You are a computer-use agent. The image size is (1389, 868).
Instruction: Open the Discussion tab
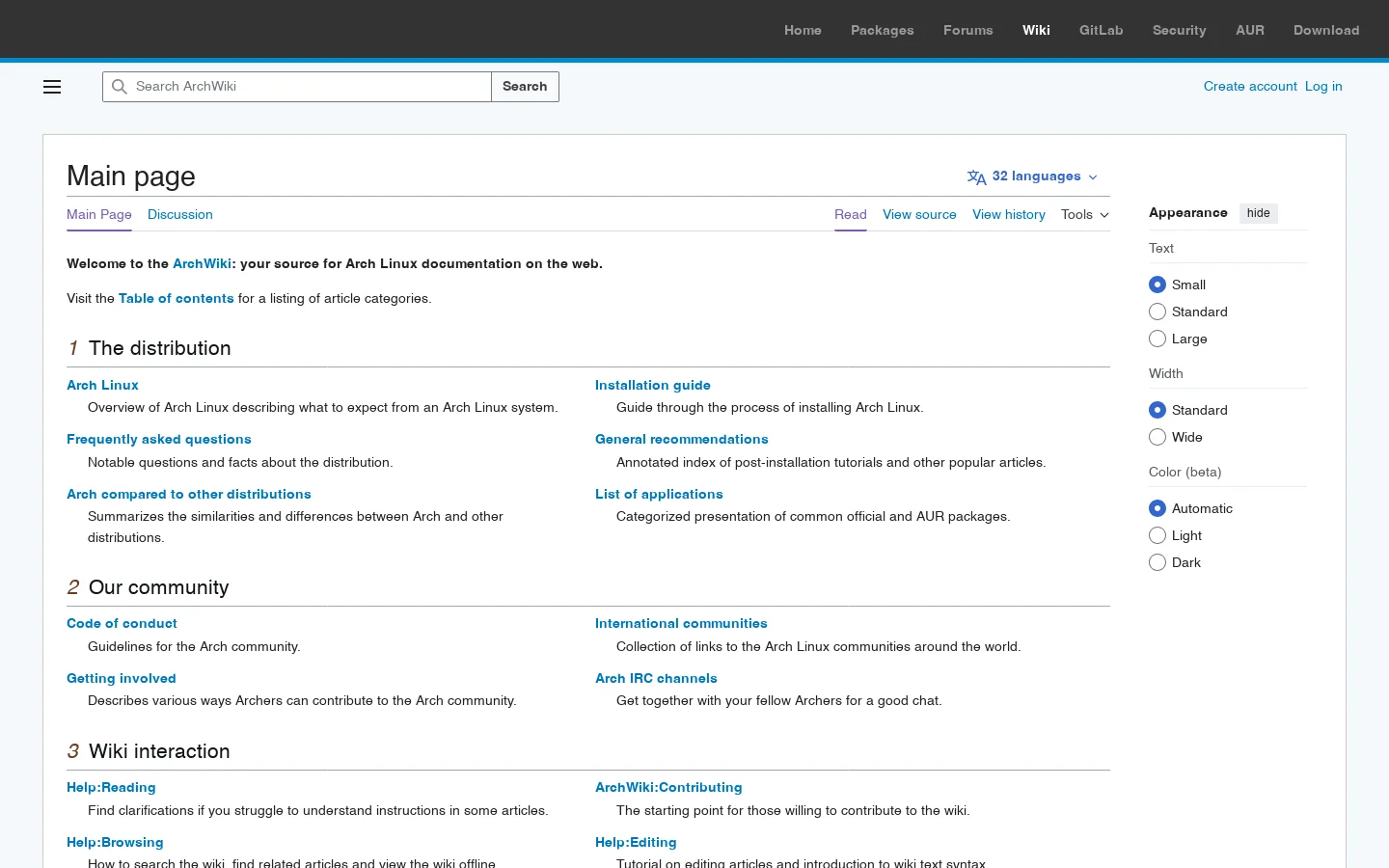coord(180,215)
